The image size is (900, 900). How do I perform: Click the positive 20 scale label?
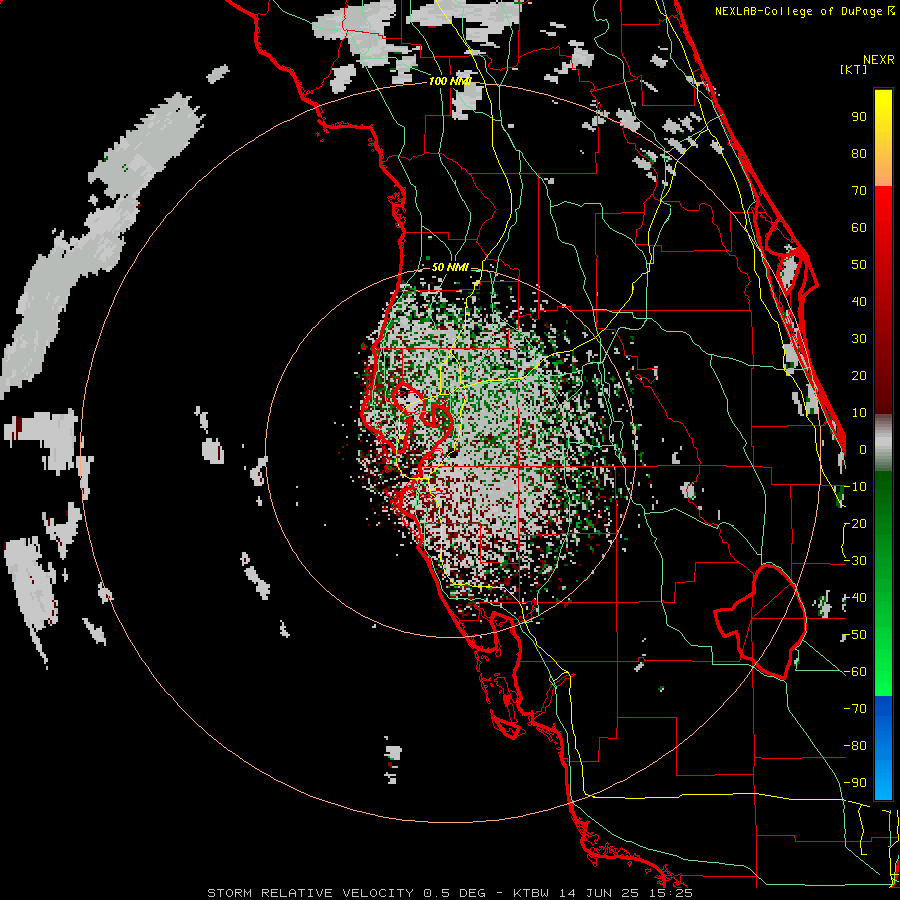pos(859,375)
